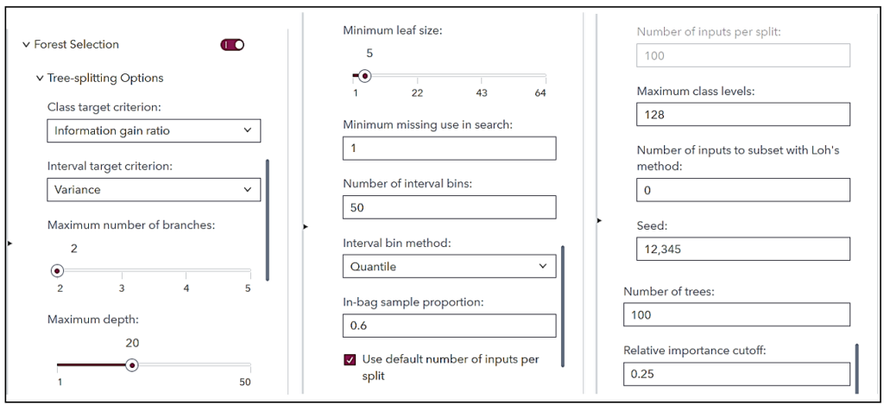Screen dimensions: 884x405
Task: Uncheck Use default number of inputs per split
Action: [350, 360]
